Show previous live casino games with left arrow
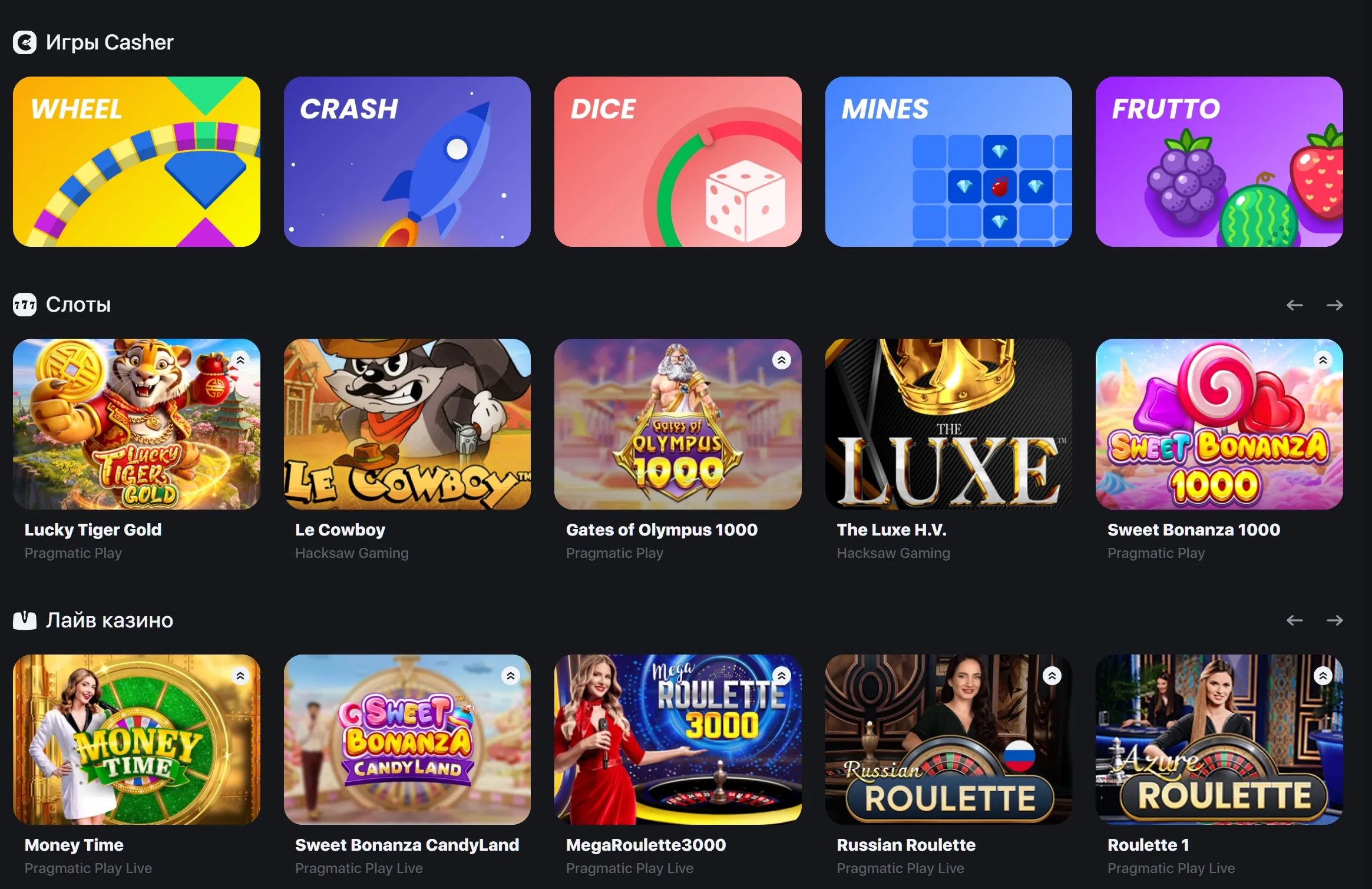The width and height of the screenshot is (1372, 889). click(x=1294, y=620)
